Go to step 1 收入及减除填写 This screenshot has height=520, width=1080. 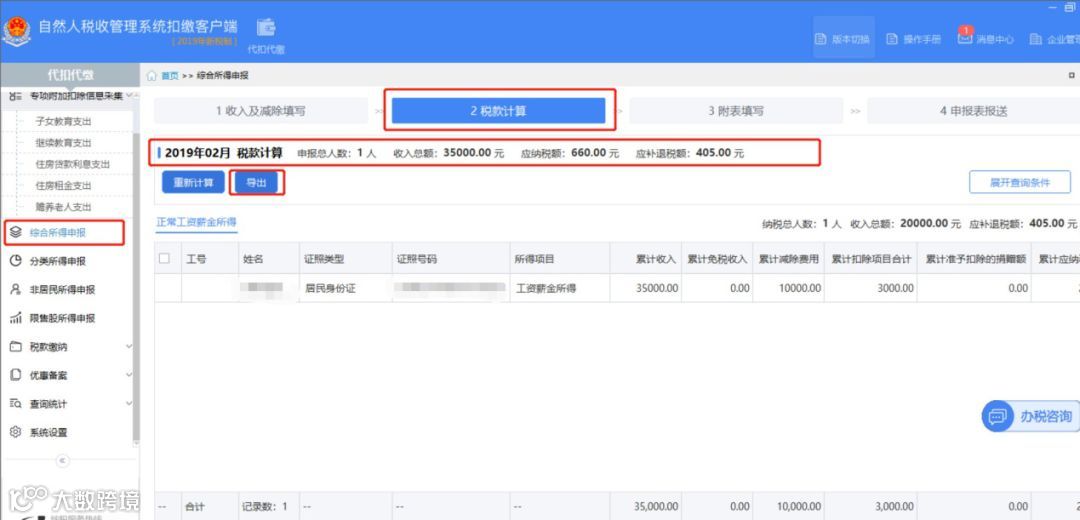tap(261, 111)
